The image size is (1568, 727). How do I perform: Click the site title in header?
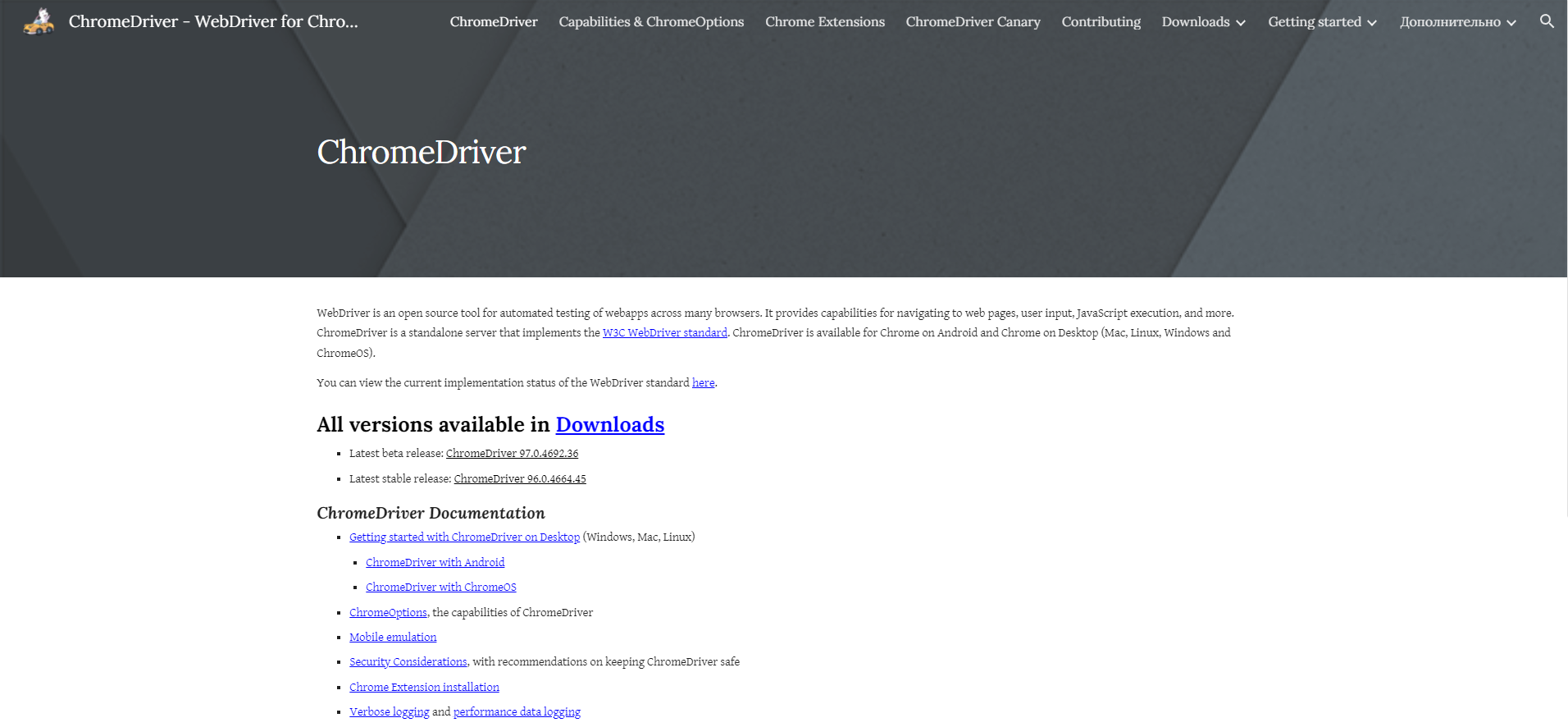213,22
